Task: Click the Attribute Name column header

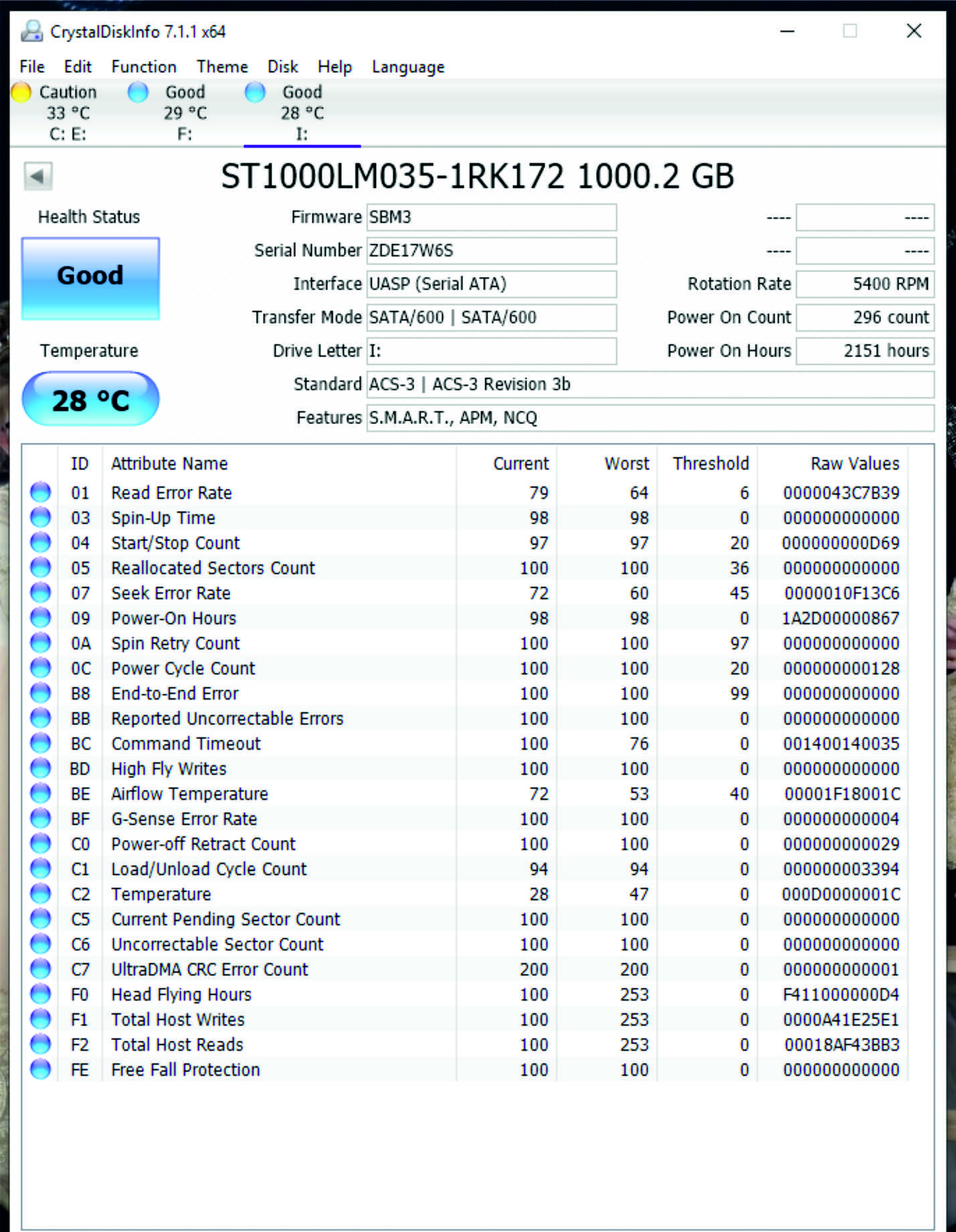Action: click(x=169, y=464)
